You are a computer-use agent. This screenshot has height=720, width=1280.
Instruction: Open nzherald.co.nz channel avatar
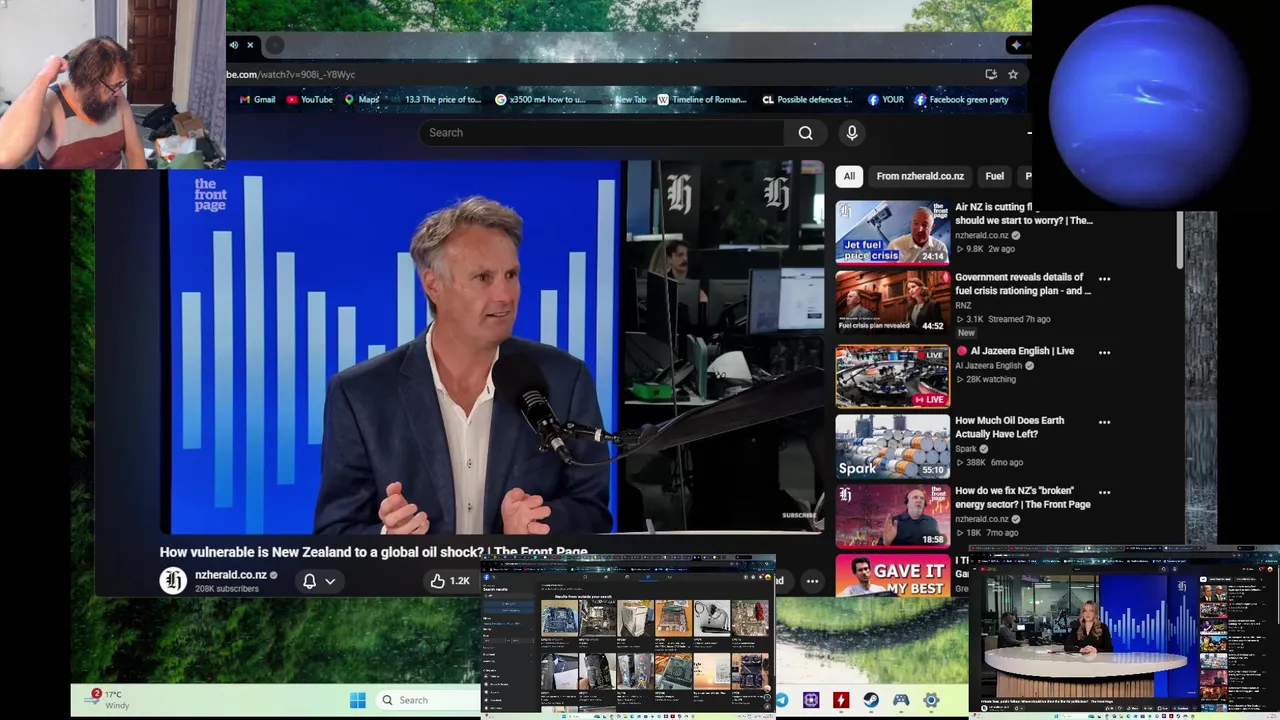[x=173, y=581]
